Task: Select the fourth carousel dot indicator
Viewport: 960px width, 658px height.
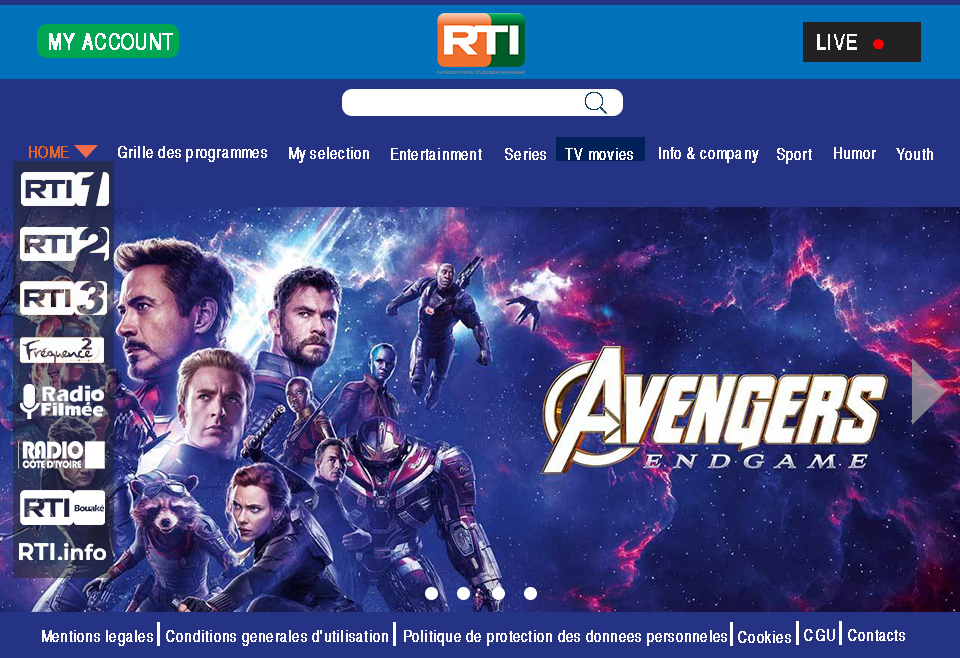Action: pyautogui.click(x=530, y=593)
